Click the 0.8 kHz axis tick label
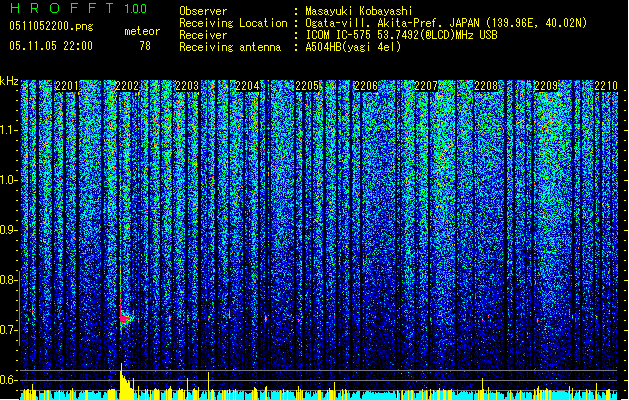Image resolution: width=629 pixels, height=400 pixels. coord(8,280)
